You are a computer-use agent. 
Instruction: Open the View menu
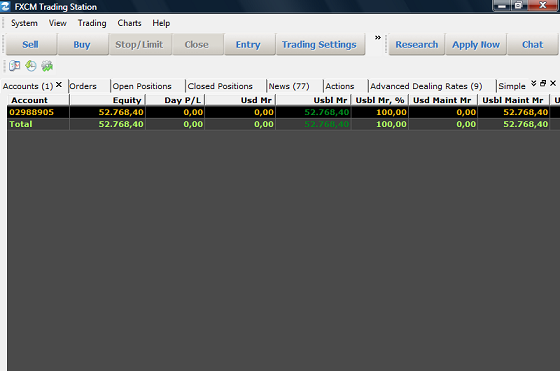(x=58, y=23)
